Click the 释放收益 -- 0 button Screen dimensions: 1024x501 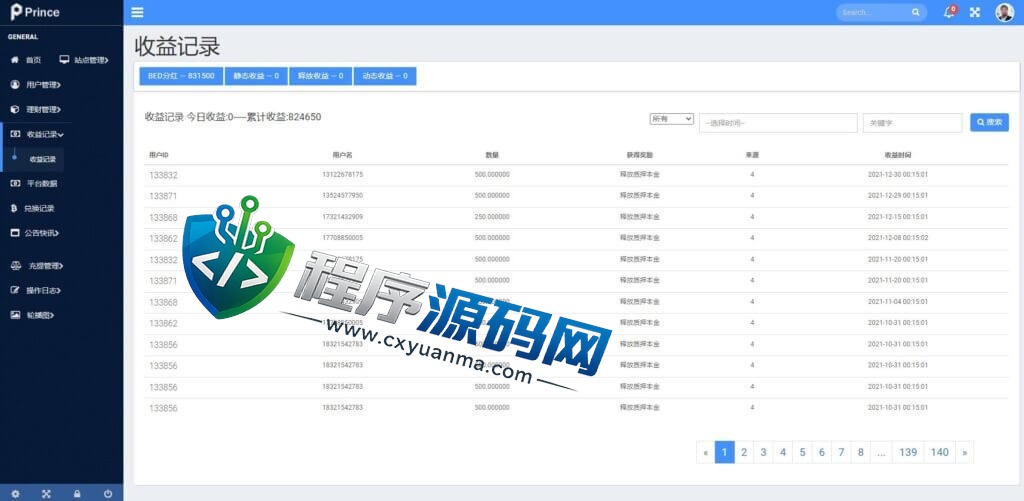coord(321,76)
